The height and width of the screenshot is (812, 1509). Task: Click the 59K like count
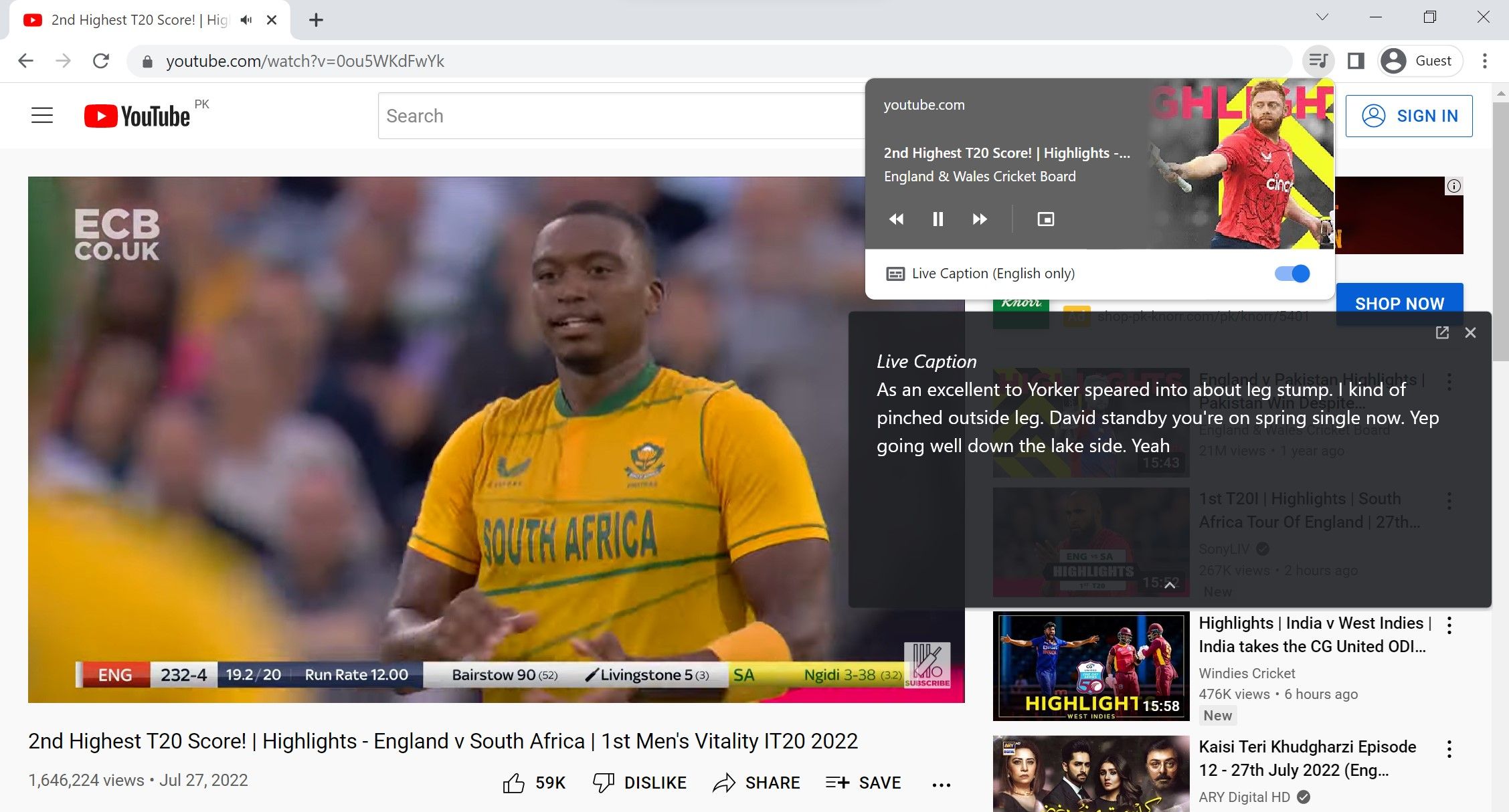point(550,783)
